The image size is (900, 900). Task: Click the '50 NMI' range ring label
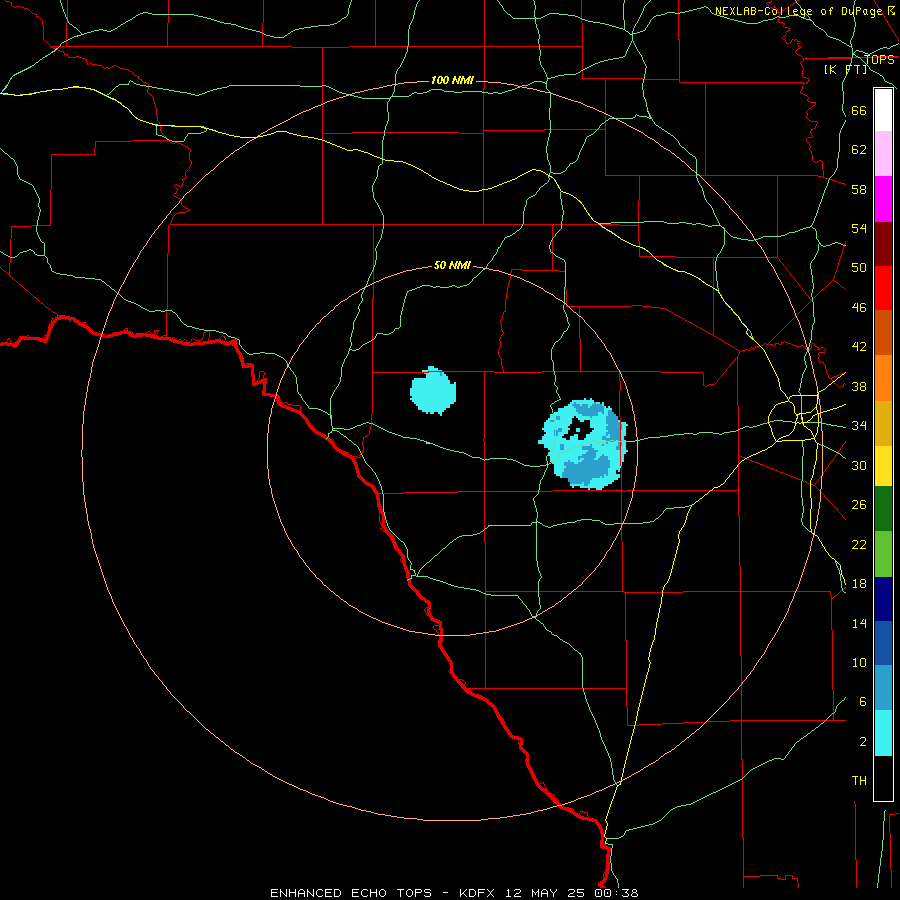click(x=452, y=265)
